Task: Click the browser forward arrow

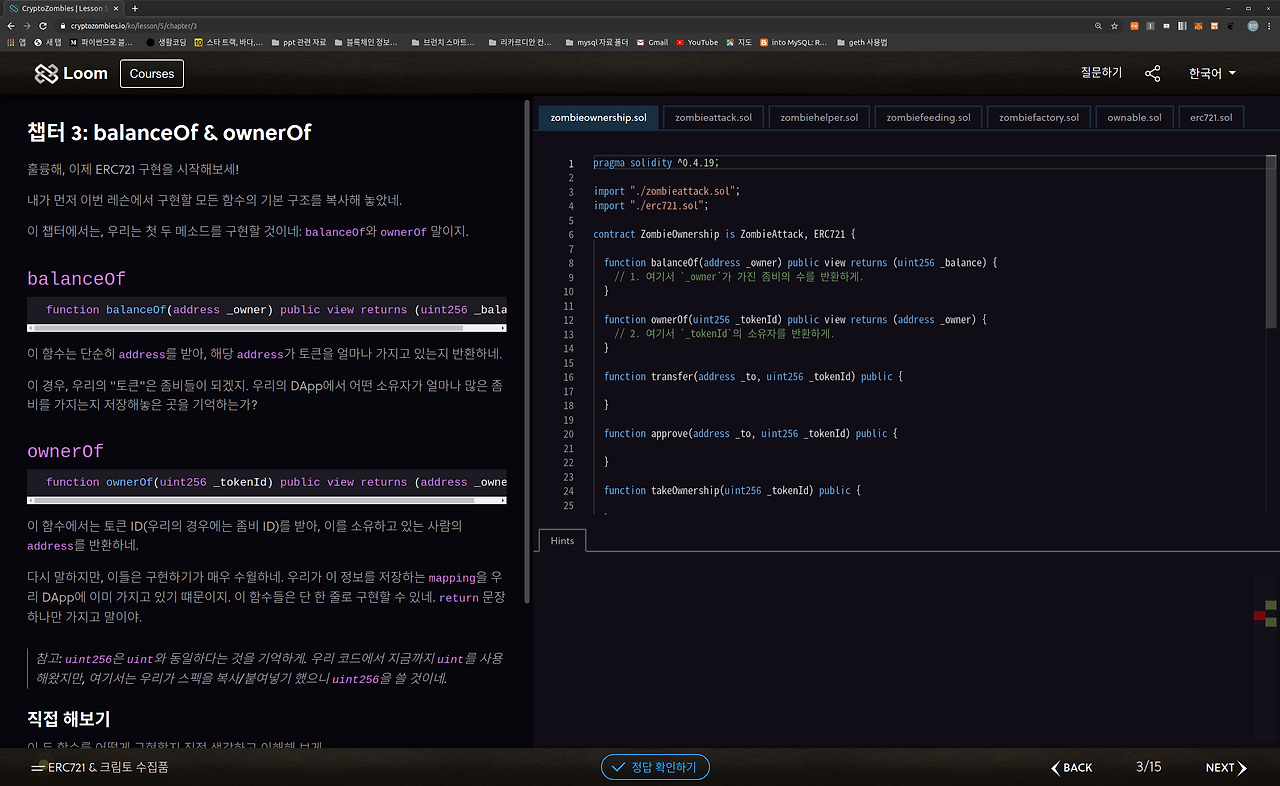Action: pos(27,25)
